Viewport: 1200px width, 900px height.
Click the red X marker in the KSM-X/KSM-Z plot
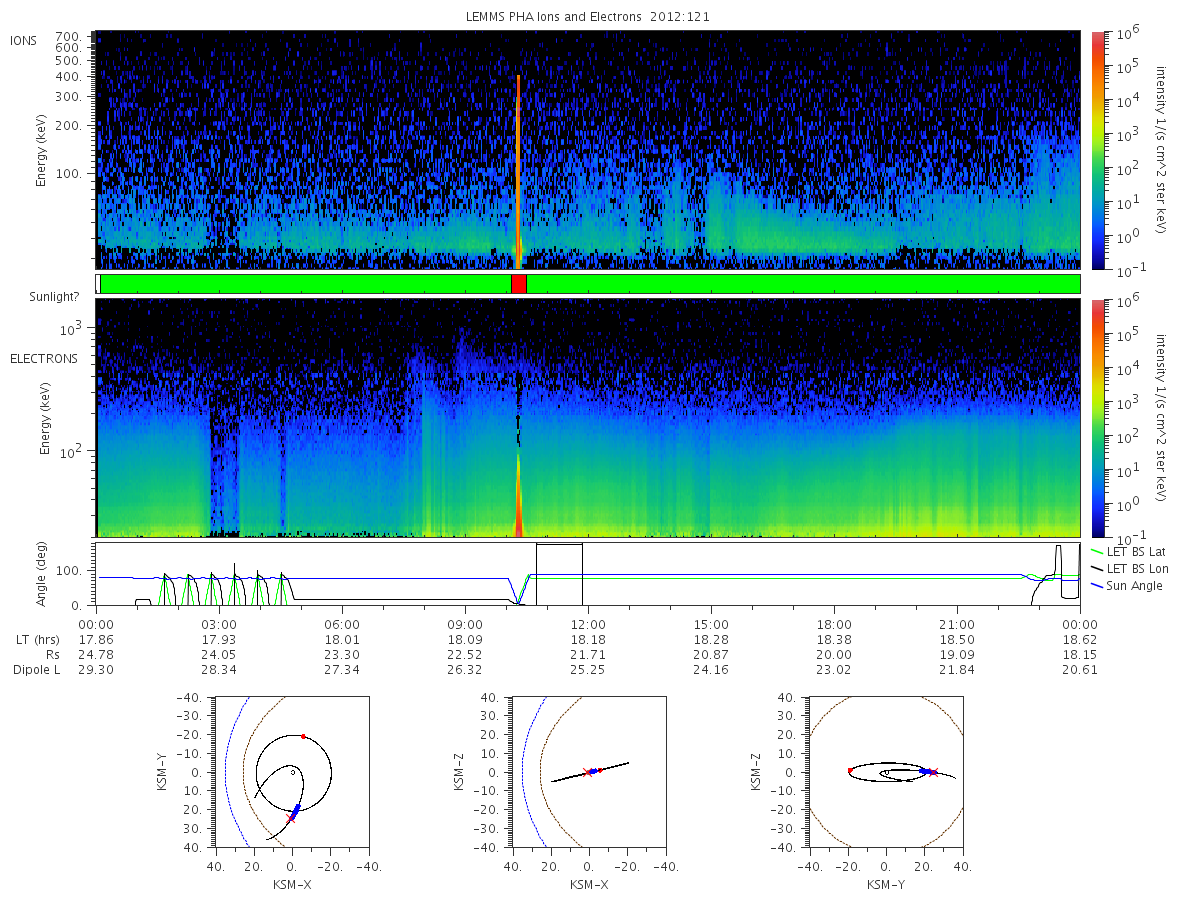[x=586, y=772]
